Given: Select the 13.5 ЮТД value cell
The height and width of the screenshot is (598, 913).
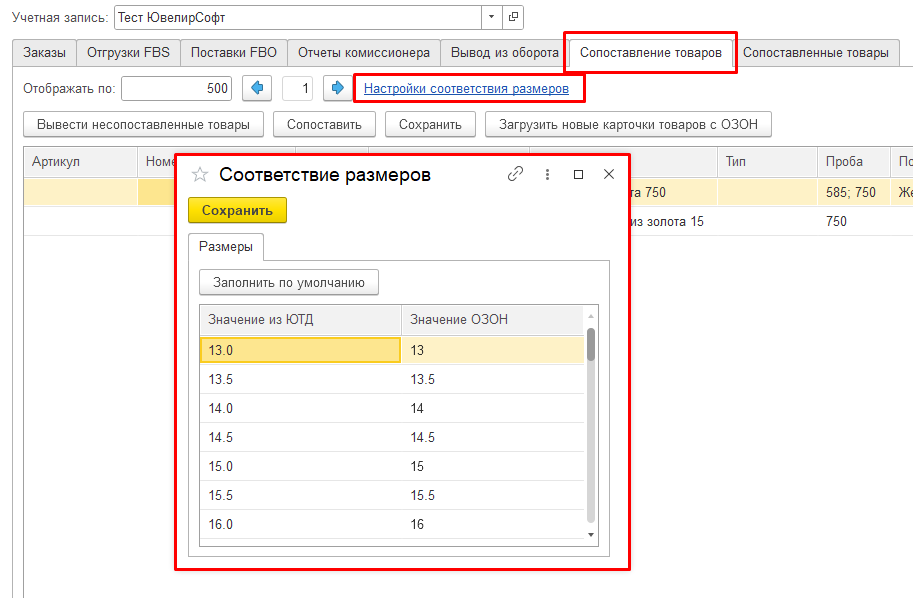Looking at the screenshot, I should [300, 379].
